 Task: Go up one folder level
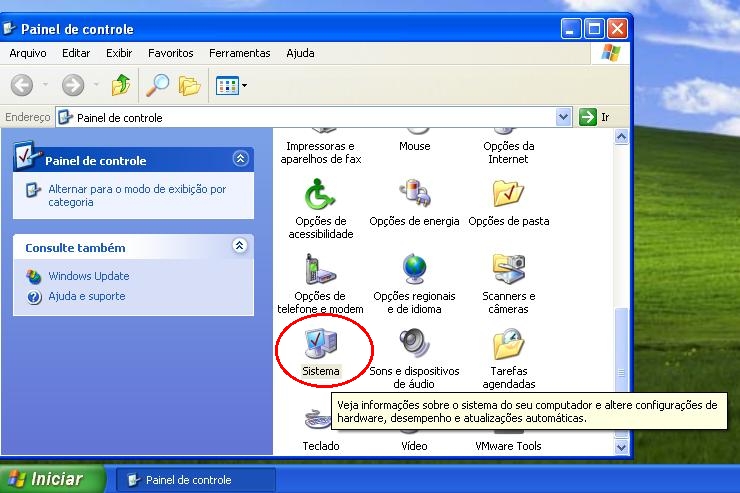[121, 86]
